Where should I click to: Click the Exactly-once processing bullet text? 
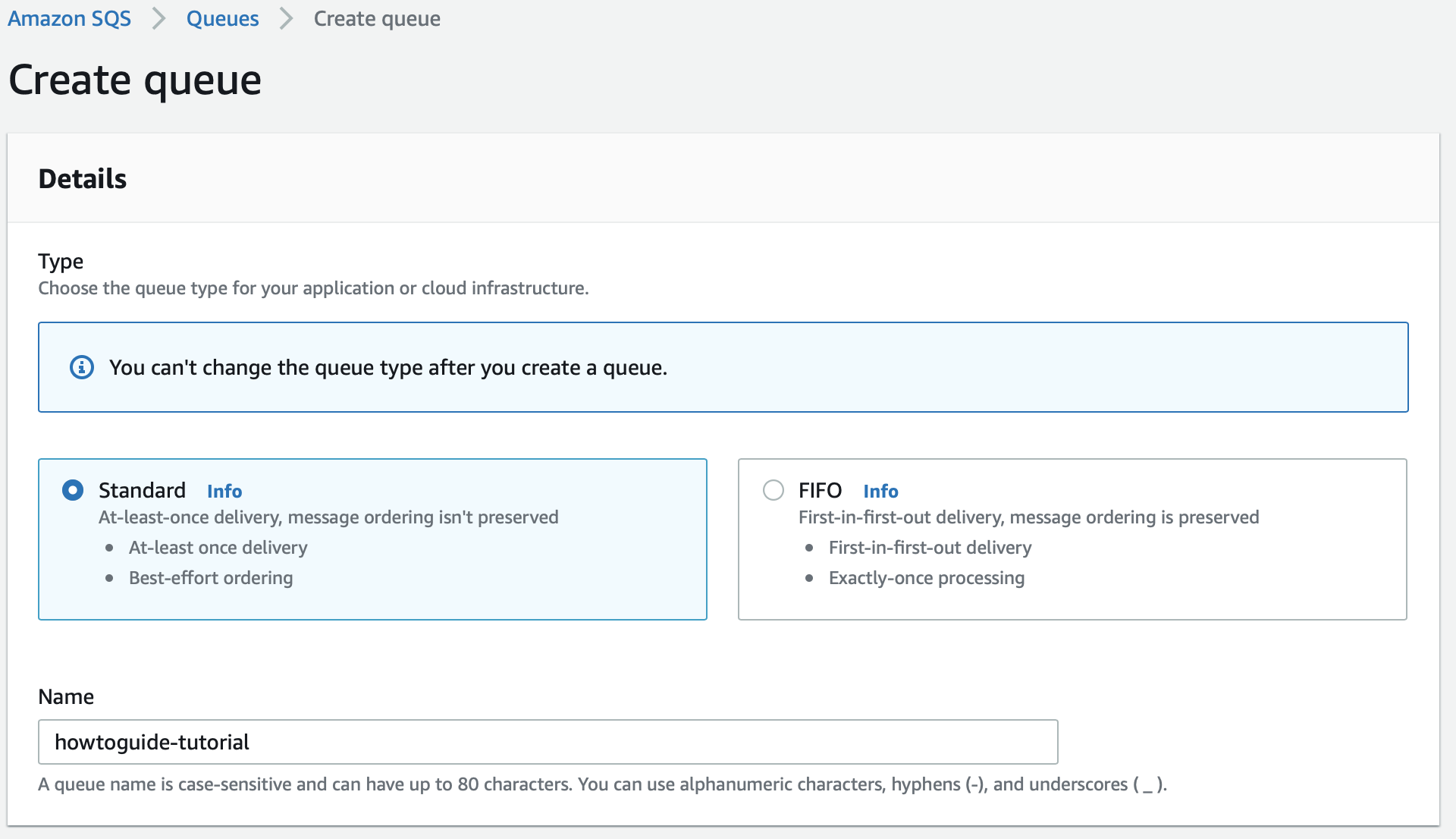pyautogui.click(x=926, y=577)
